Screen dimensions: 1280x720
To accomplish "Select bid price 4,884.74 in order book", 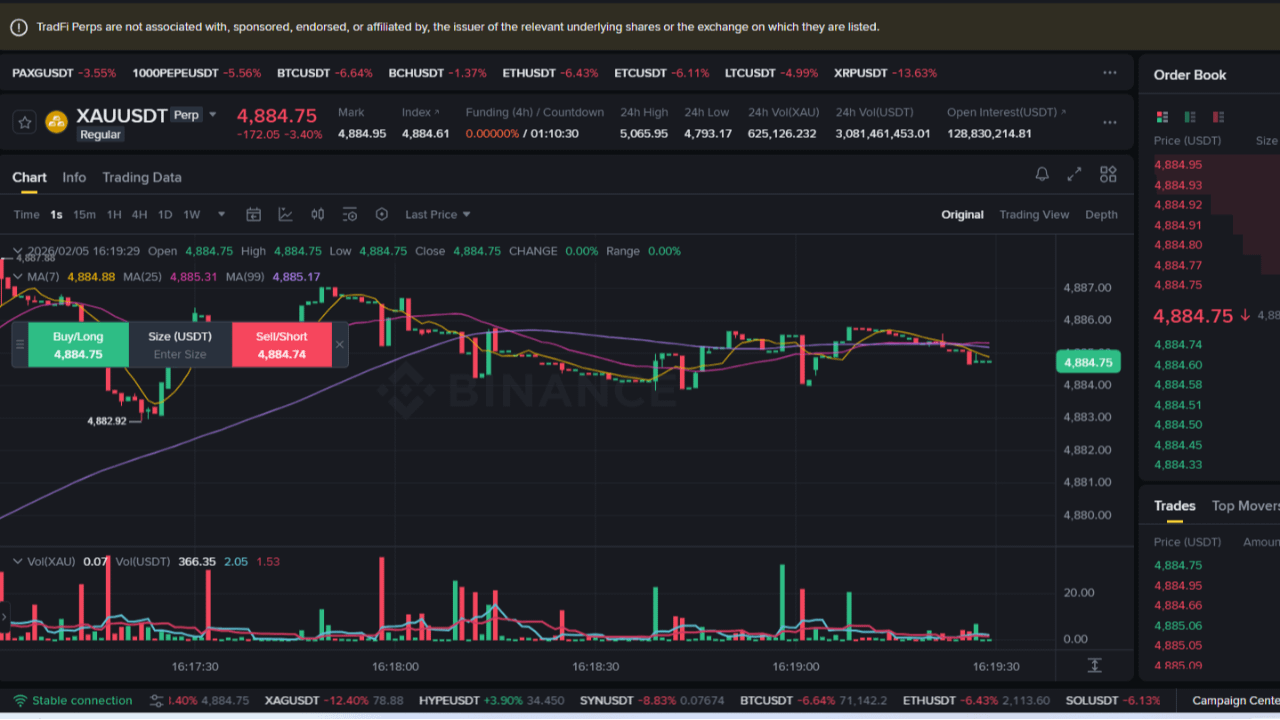I will (1178, 344).
